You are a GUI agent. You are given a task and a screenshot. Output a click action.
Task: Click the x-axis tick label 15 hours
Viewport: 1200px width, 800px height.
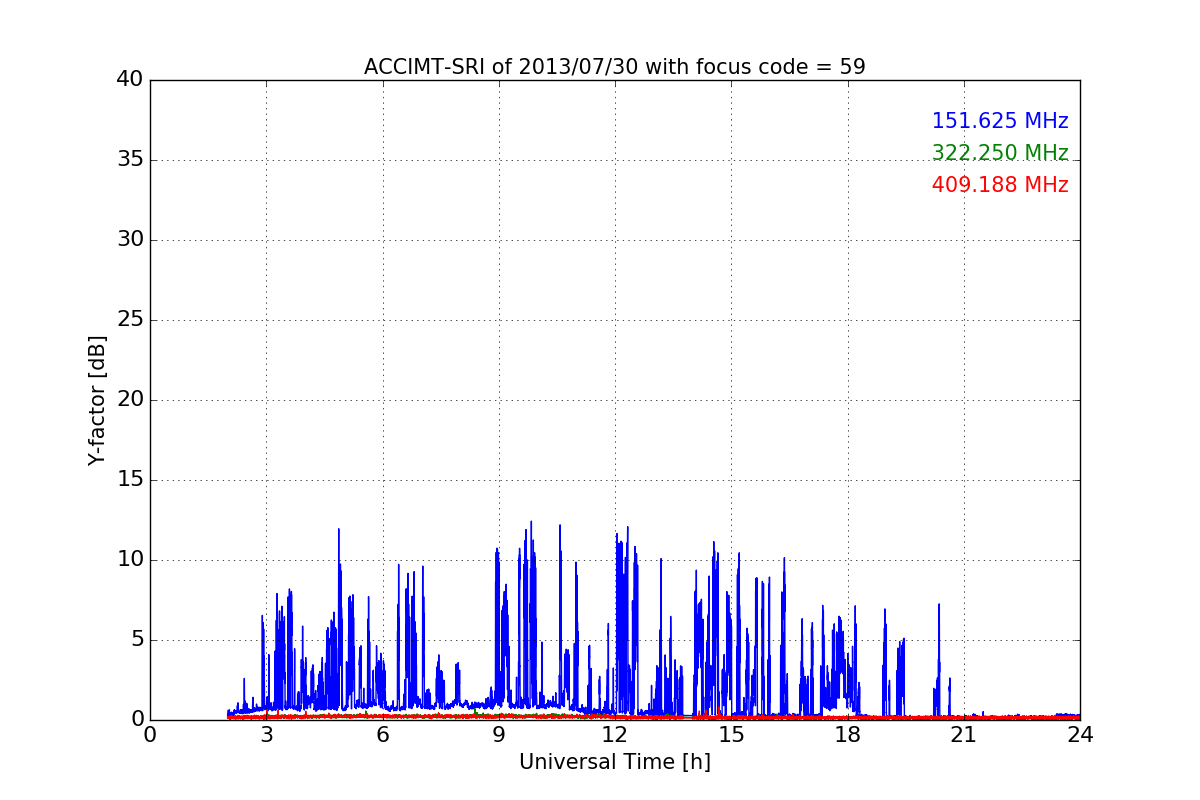(x=731, y=735)
